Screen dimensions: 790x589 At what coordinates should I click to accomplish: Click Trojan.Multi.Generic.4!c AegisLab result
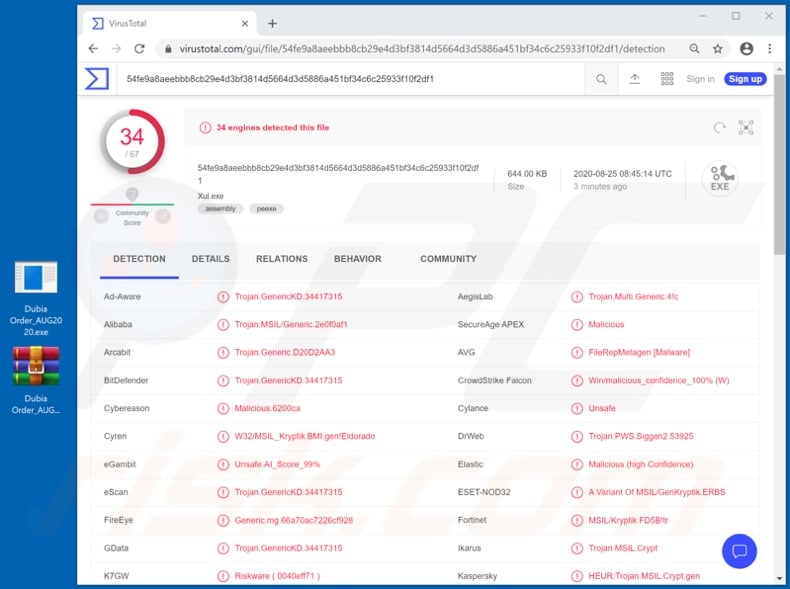(x=633, y=297)
